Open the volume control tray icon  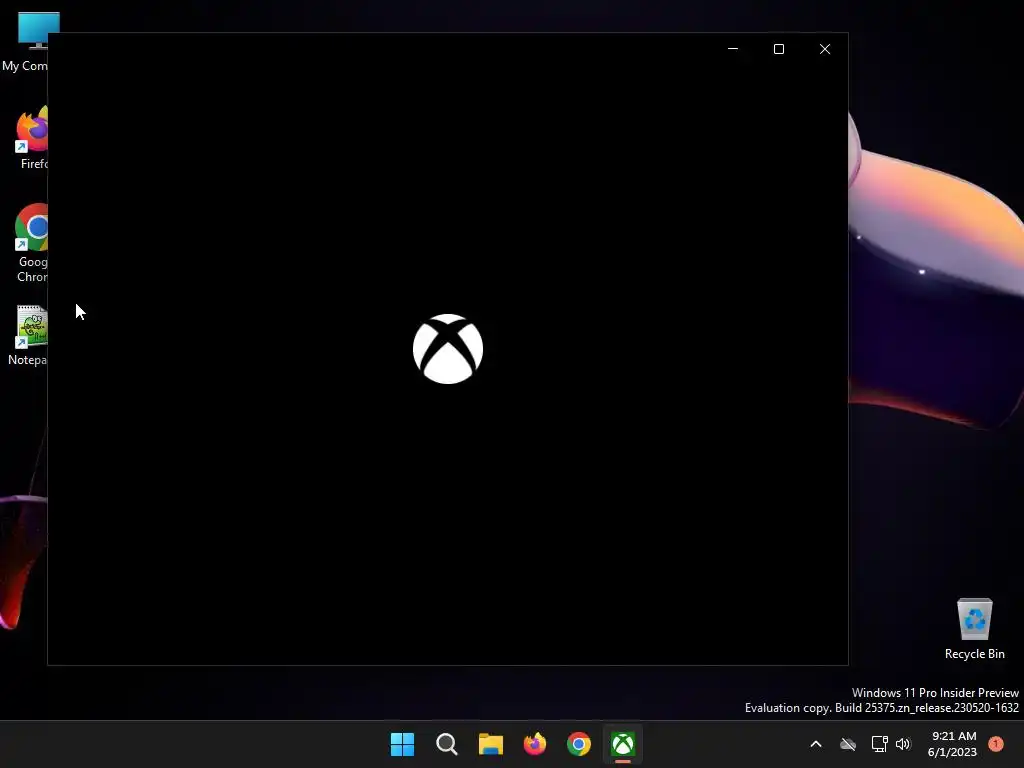coord(903,744)
